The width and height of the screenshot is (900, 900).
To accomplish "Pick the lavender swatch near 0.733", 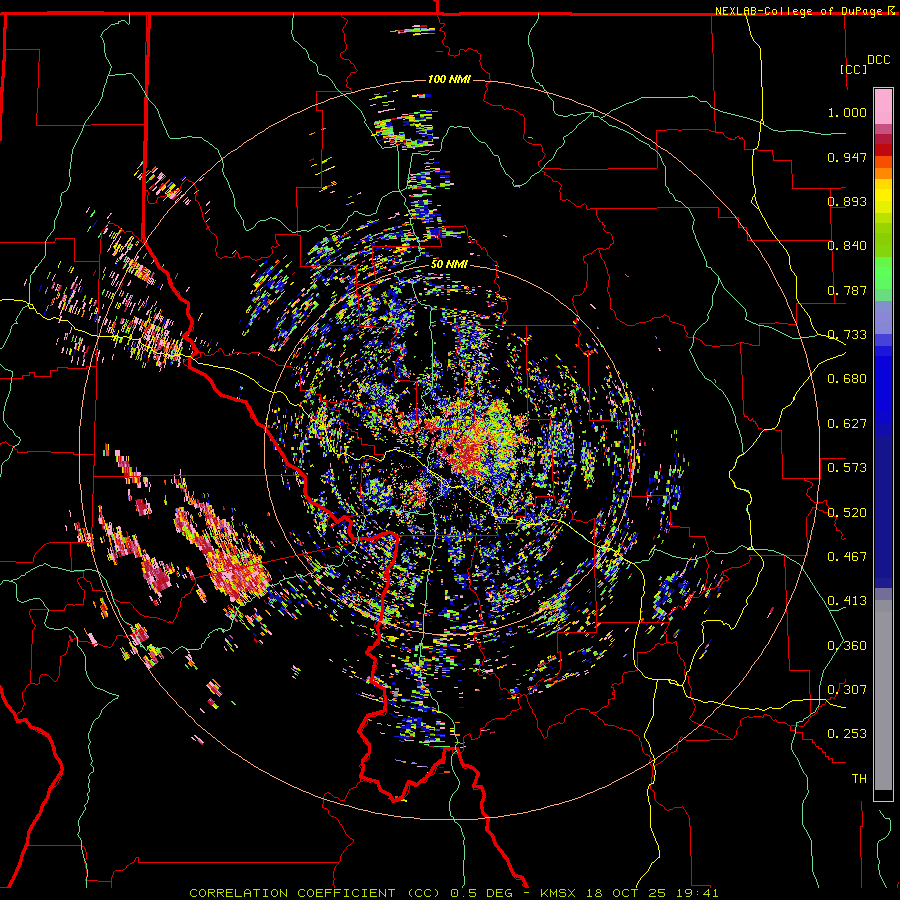I will point(883,317).
